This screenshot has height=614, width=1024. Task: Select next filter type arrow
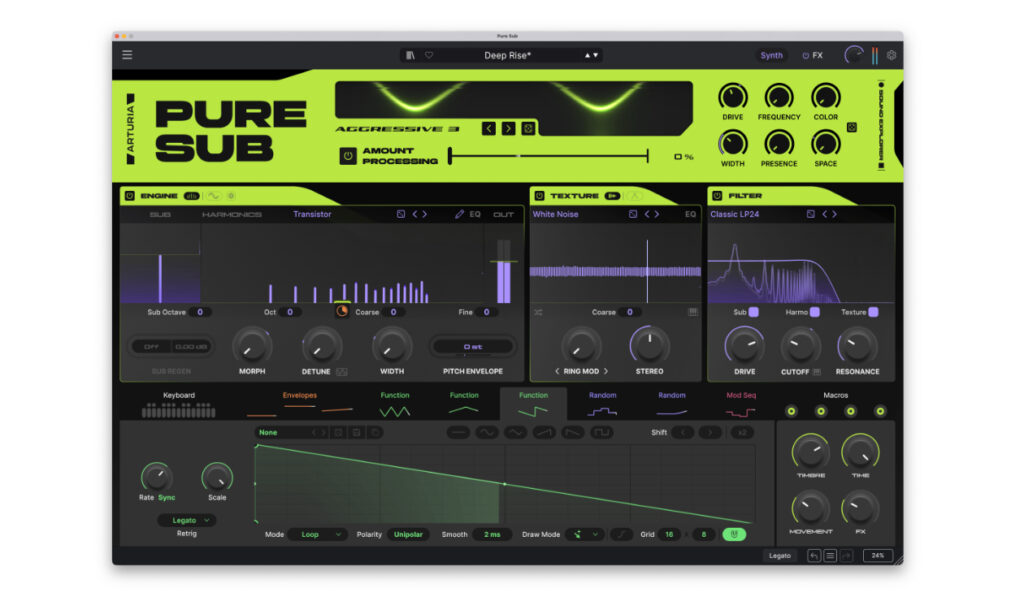(835, 214)
